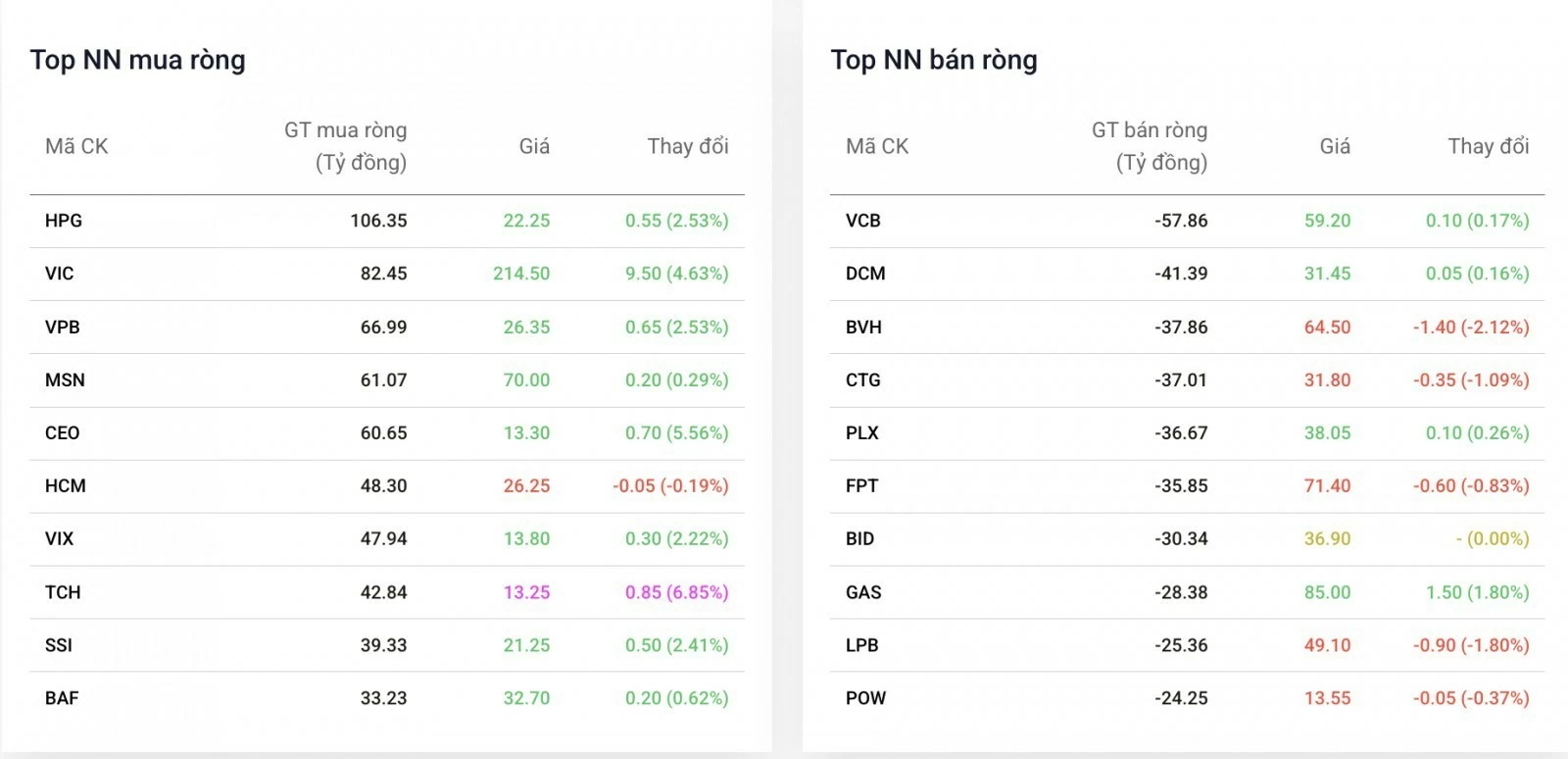1568x759 pixels.
Task: Open the CEO ticker entry
Action: [63, 432]
